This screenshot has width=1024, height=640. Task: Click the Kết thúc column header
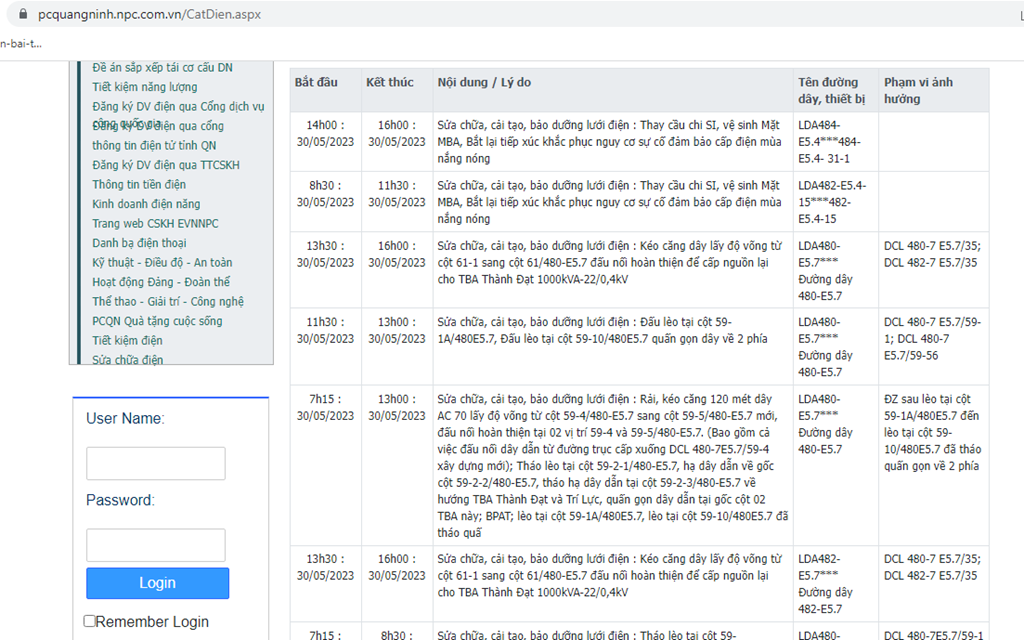[x=389, y=82]
